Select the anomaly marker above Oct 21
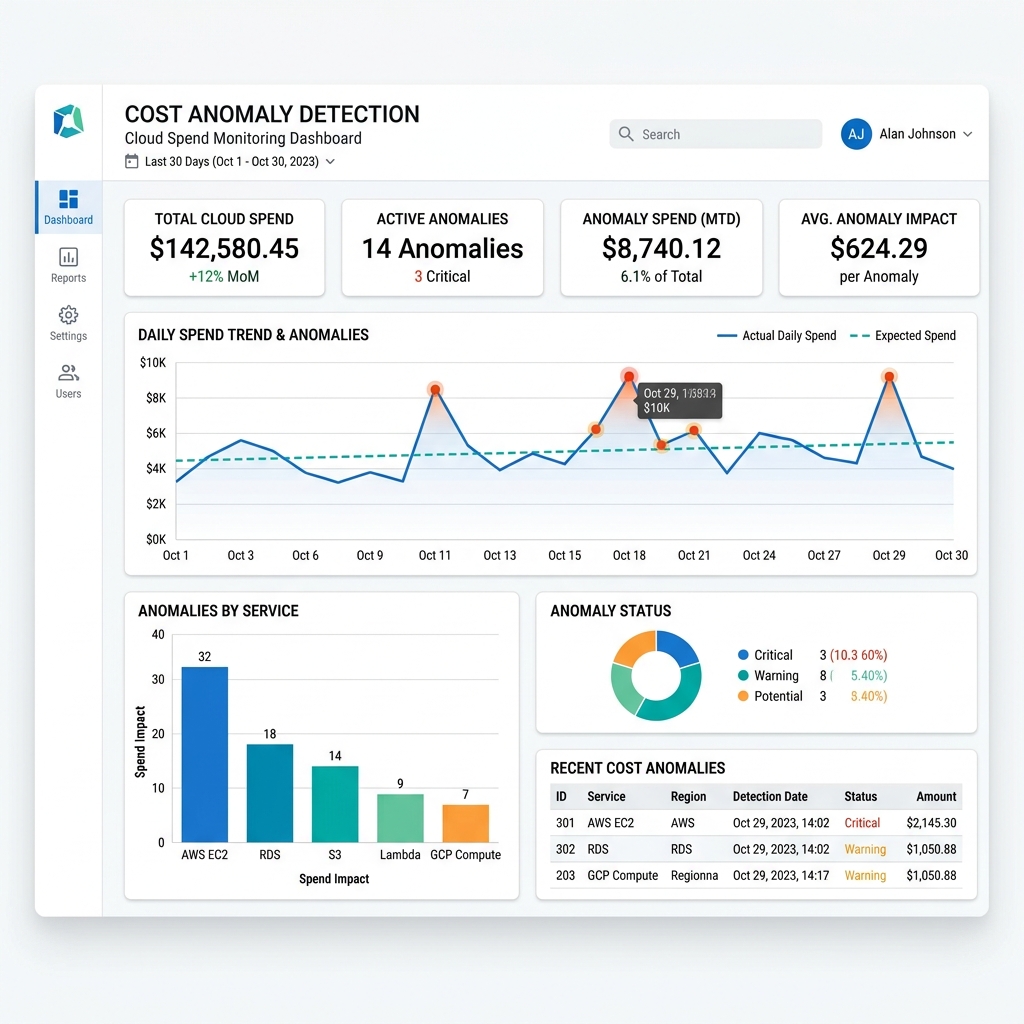Screen dimensions: 1024x1024 (694, 430)
